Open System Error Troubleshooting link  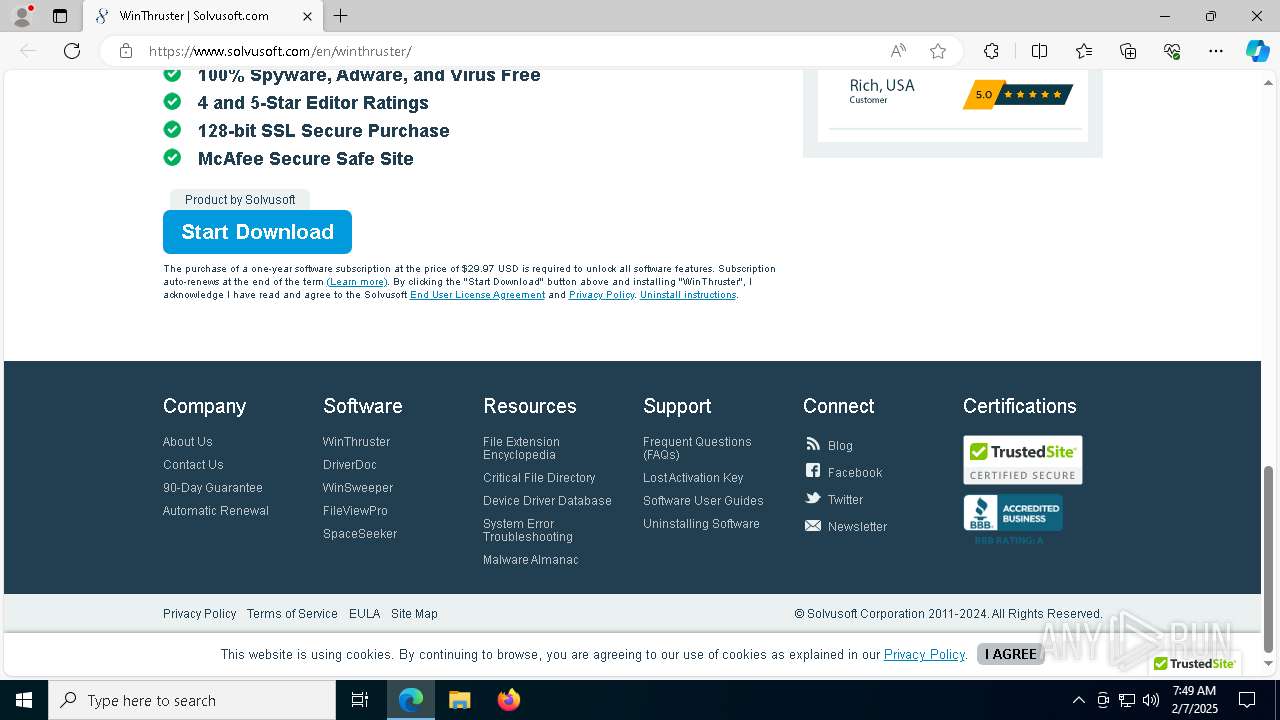[528, 530]
